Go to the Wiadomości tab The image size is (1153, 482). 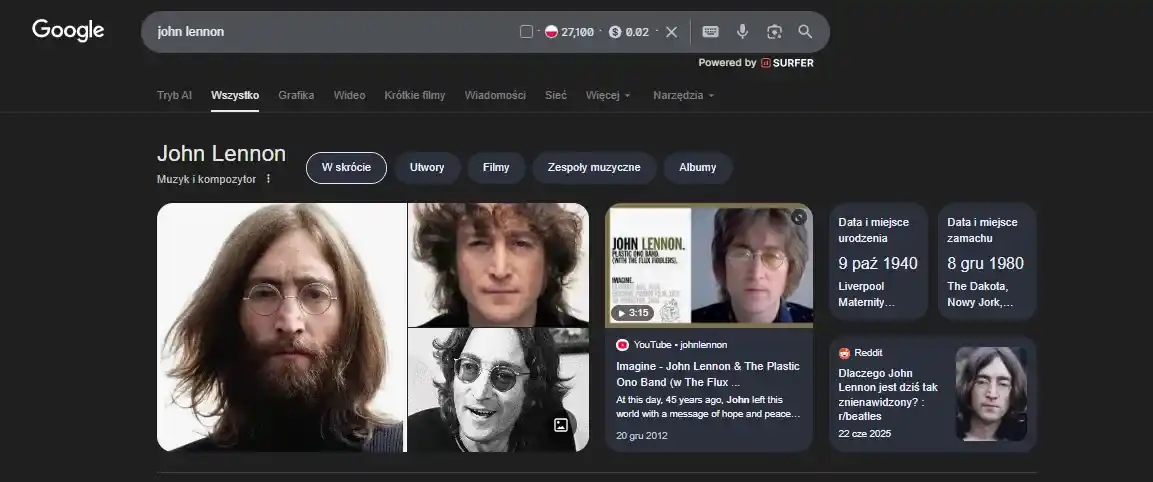495,95
